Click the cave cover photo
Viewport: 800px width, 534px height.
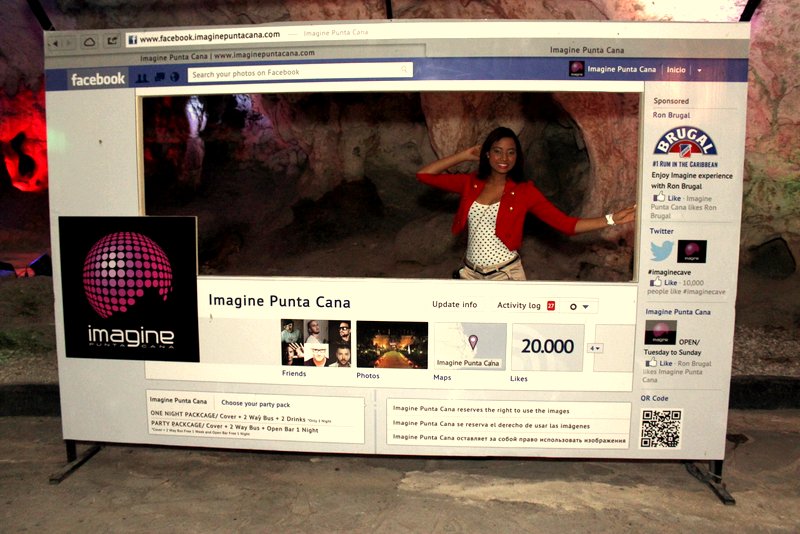[390, 186]
